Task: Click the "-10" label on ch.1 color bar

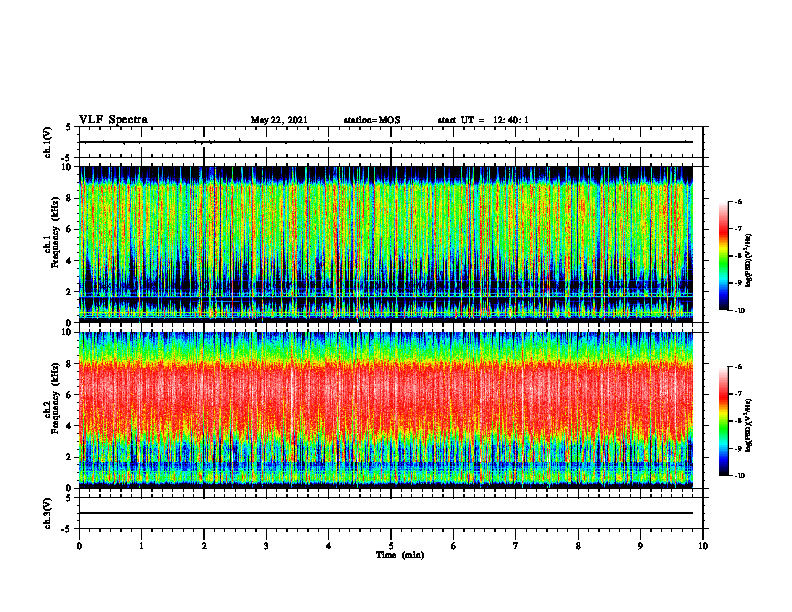Action: pos(740,311)
